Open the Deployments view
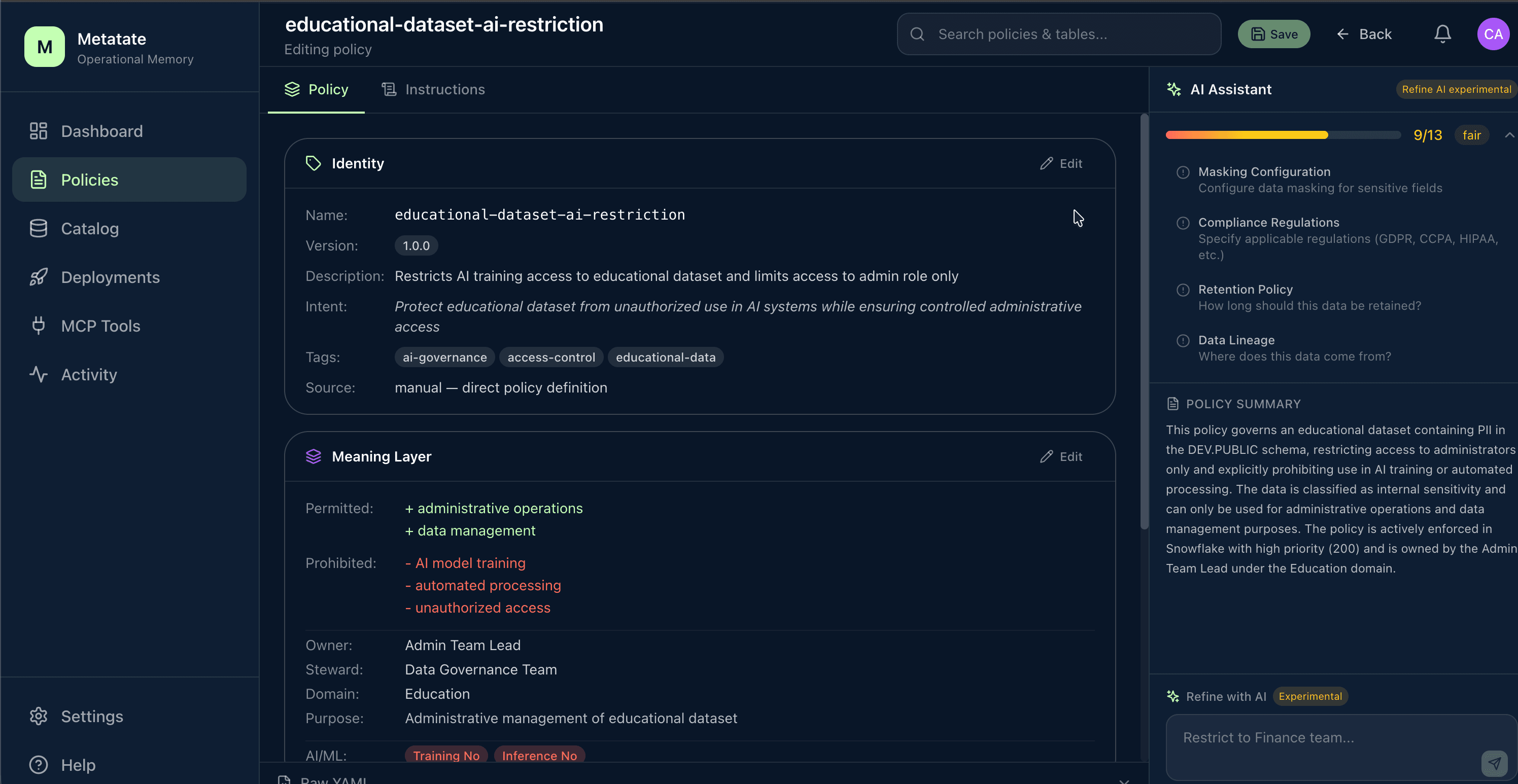The height and width of the screenshot is (784, 1518). click(x=110, y=277)
